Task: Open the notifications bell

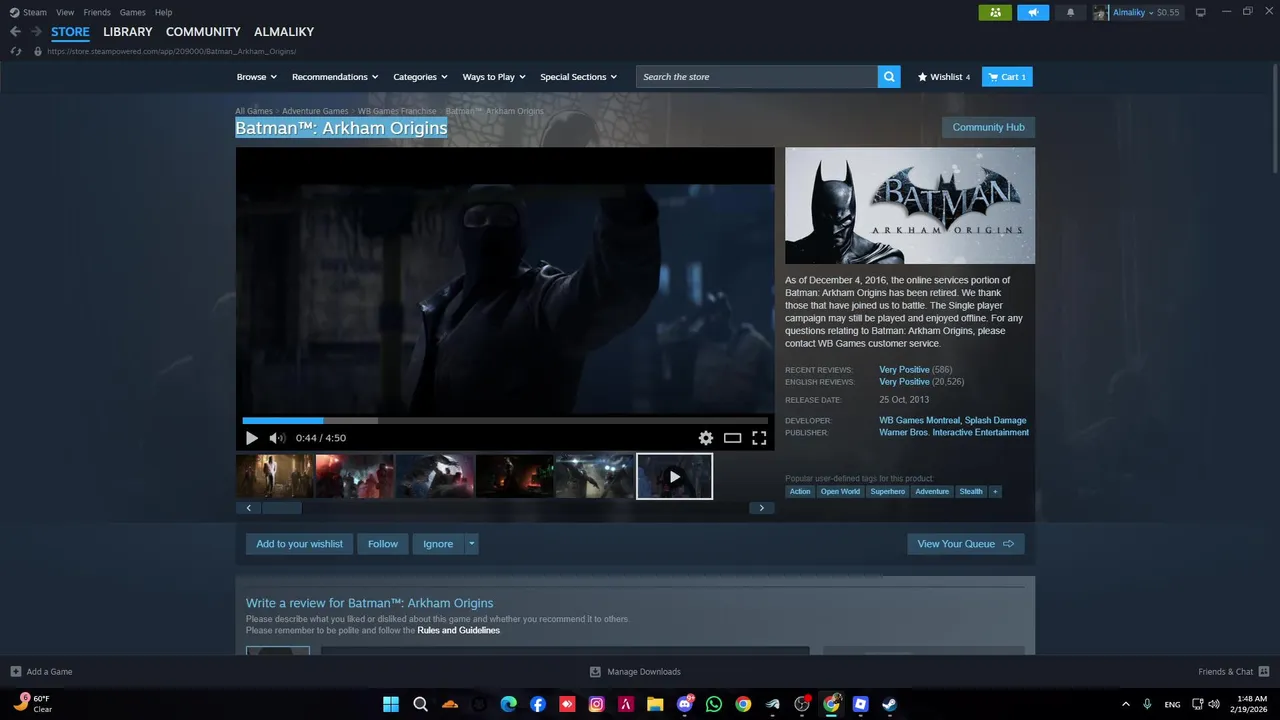Action: pyautogui.click(x=1070, y=12)
